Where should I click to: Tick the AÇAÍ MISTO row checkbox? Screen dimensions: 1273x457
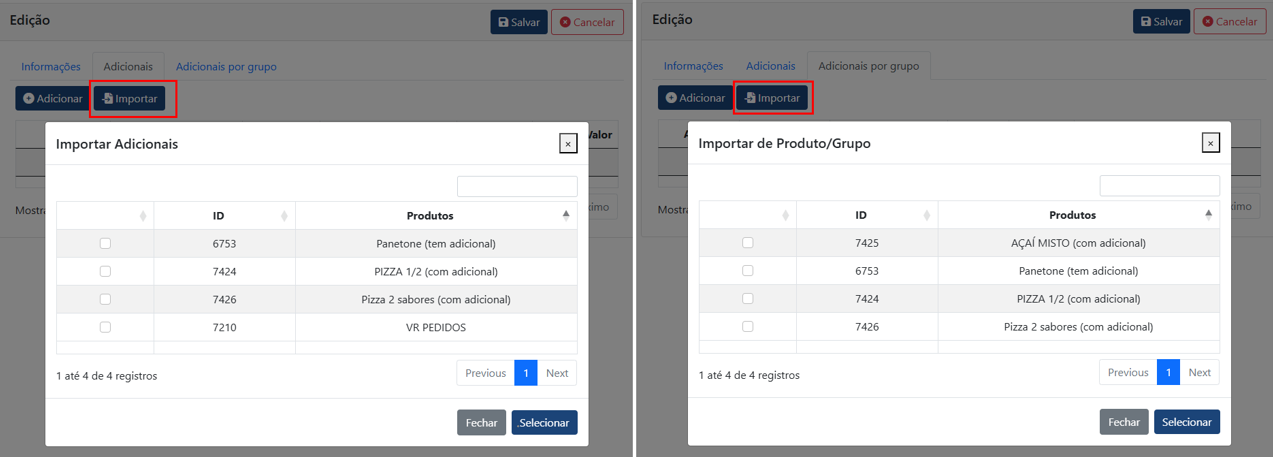(x=748, y=243)
